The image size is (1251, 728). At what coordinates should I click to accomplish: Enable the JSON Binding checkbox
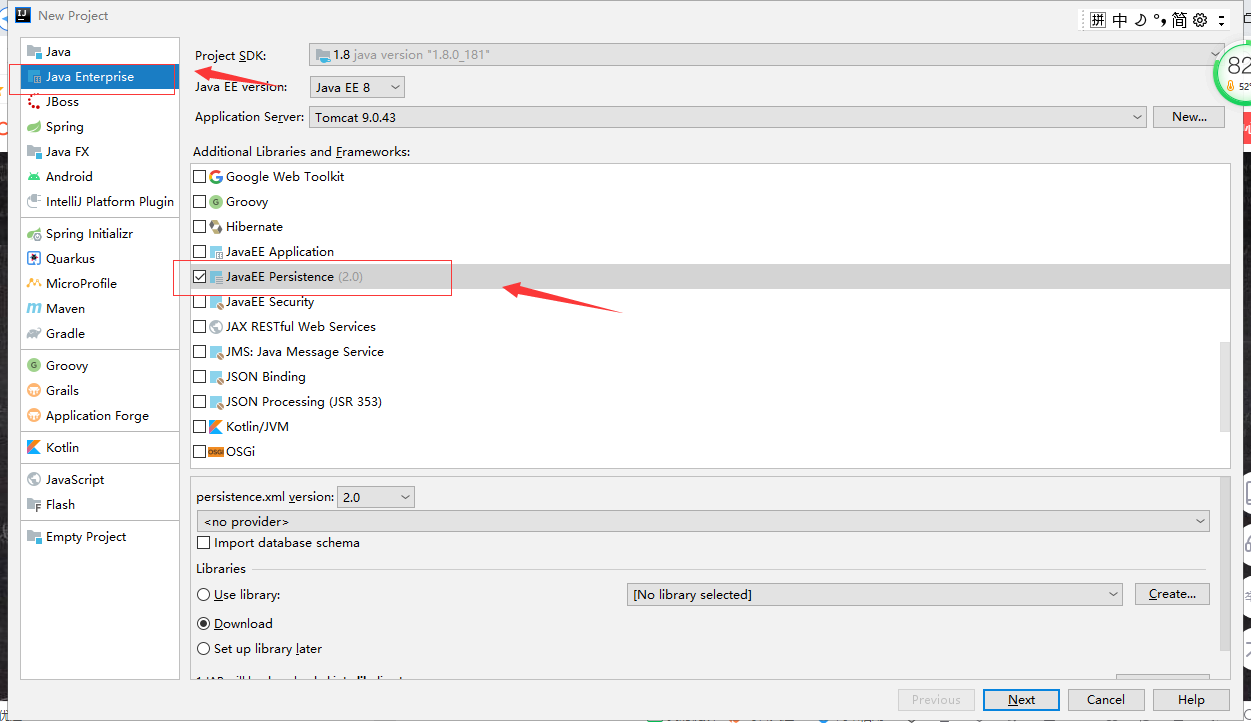coord(199,376)
